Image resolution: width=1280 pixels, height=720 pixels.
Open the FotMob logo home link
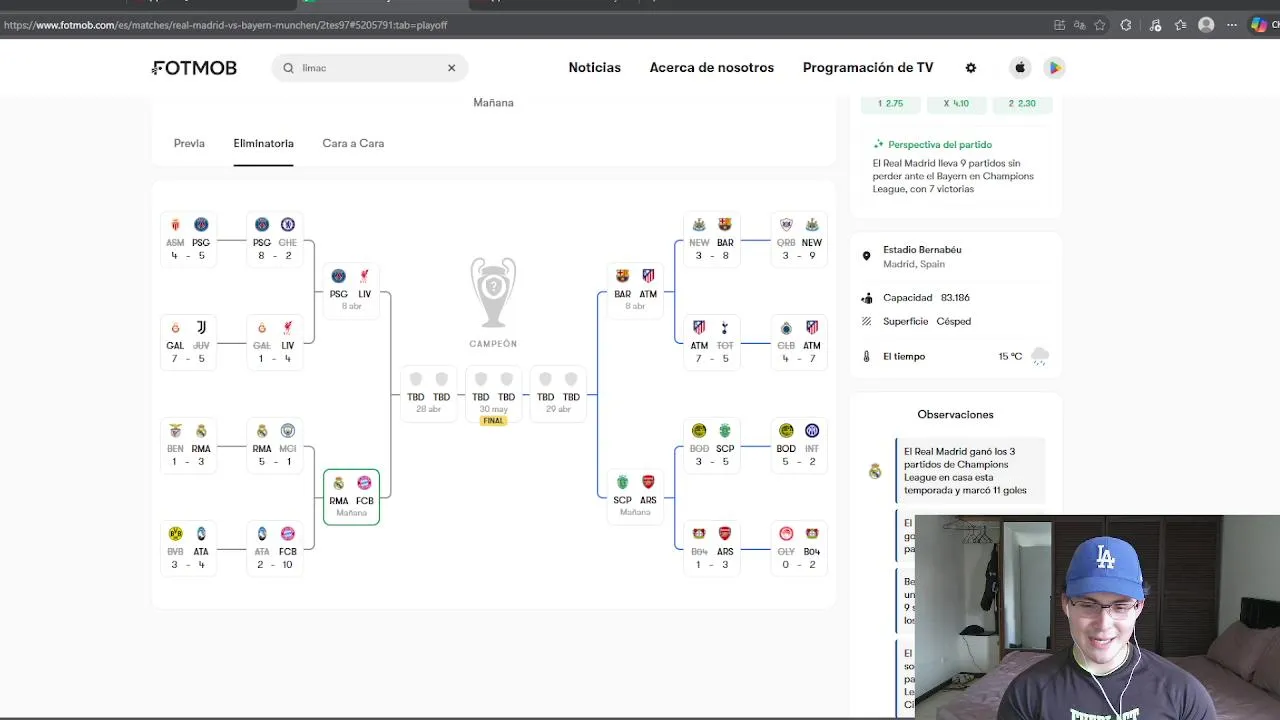click(195, 68)
